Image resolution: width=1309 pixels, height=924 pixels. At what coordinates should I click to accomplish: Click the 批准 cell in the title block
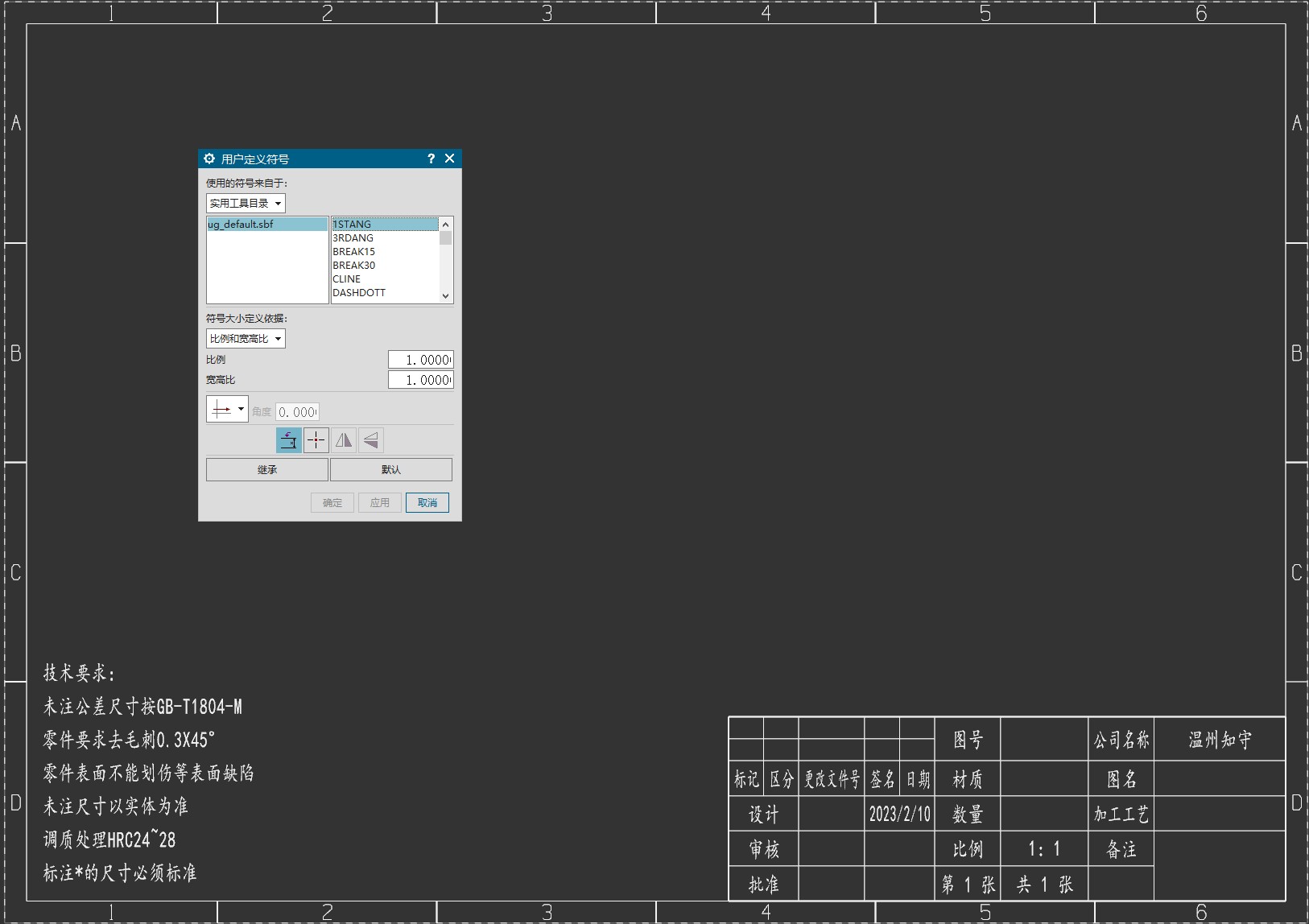pyautogui.click(x=763, y=885)
